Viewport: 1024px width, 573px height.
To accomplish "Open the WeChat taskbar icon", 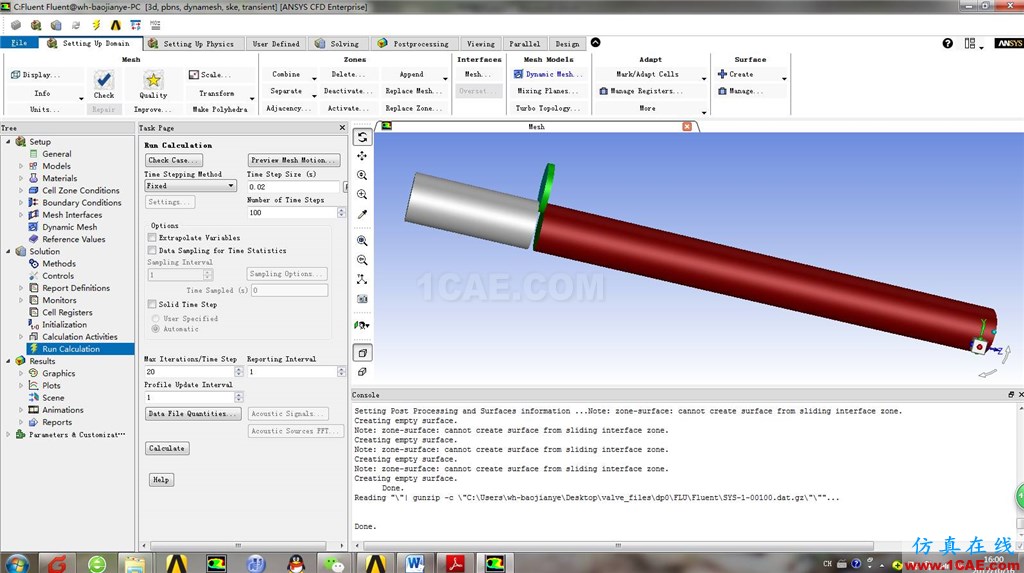I will pyautogui.click(x=334, y=563).
